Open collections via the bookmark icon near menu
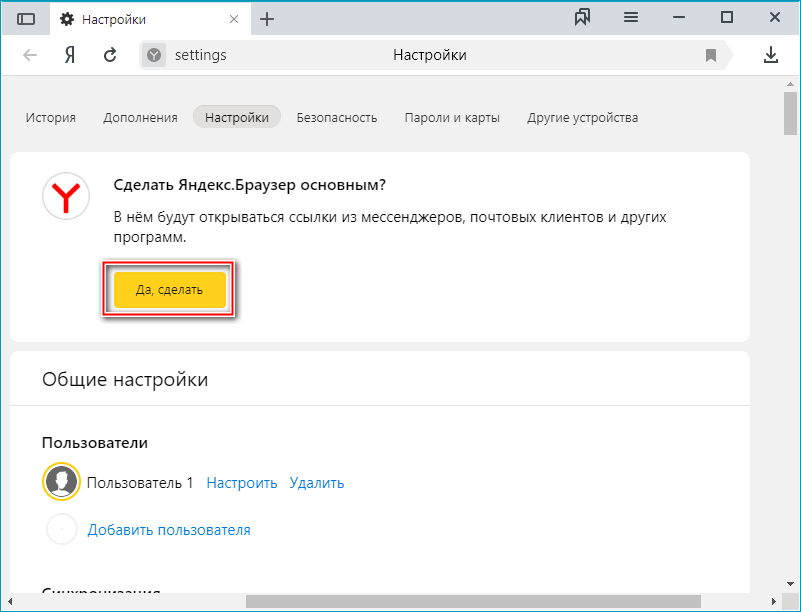Image resolution: width=801 pixels, height=612 pixels. [x=583, y=17]
